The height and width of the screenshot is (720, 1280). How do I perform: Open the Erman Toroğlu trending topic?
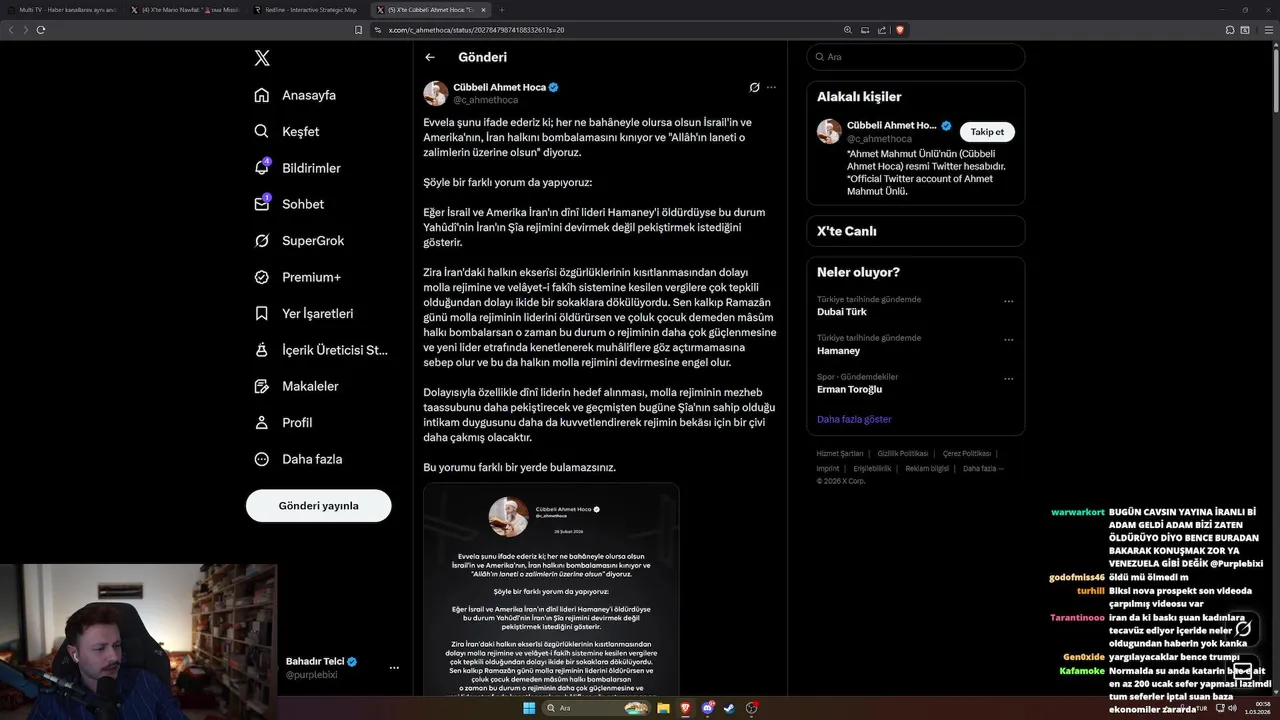click(849, 389)
